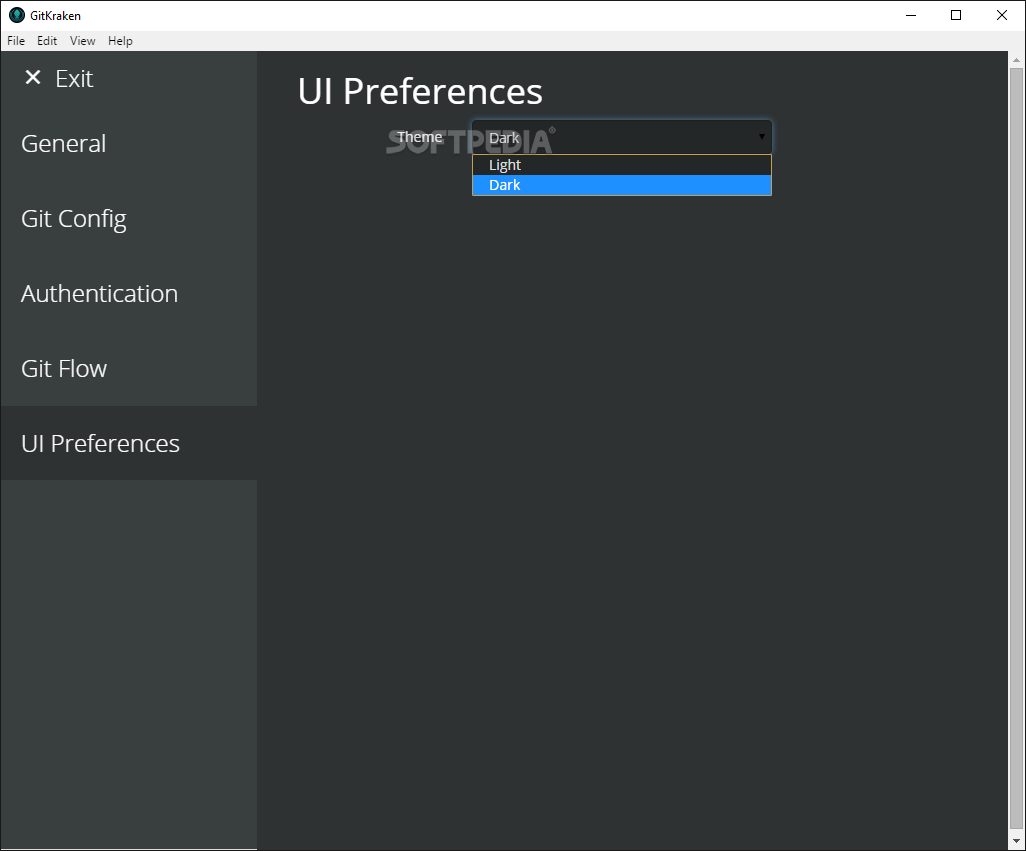Viewport: 1026px width, 851px height.
Task: Click the vertical scrollbar thumb
Action: point(1016,447)
